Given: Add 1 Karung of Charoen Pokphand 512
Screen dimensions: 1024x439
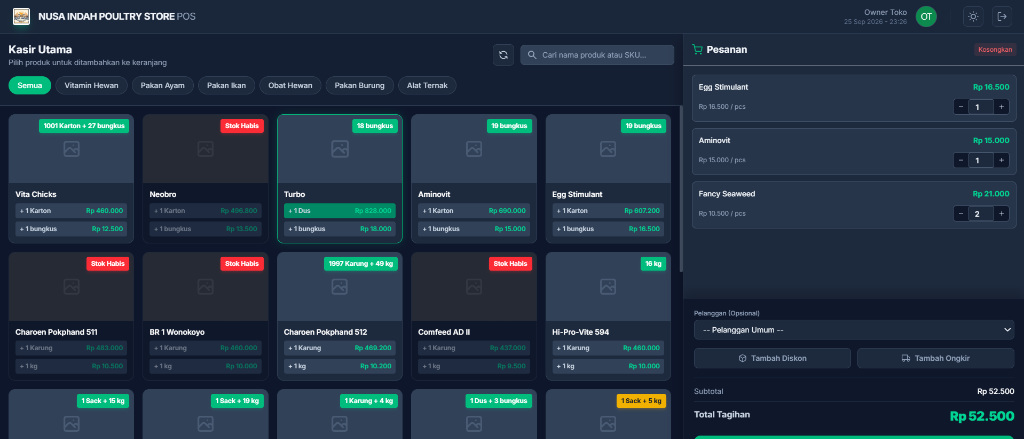Looking at the screenshot, I should click(x=340, y=348).
